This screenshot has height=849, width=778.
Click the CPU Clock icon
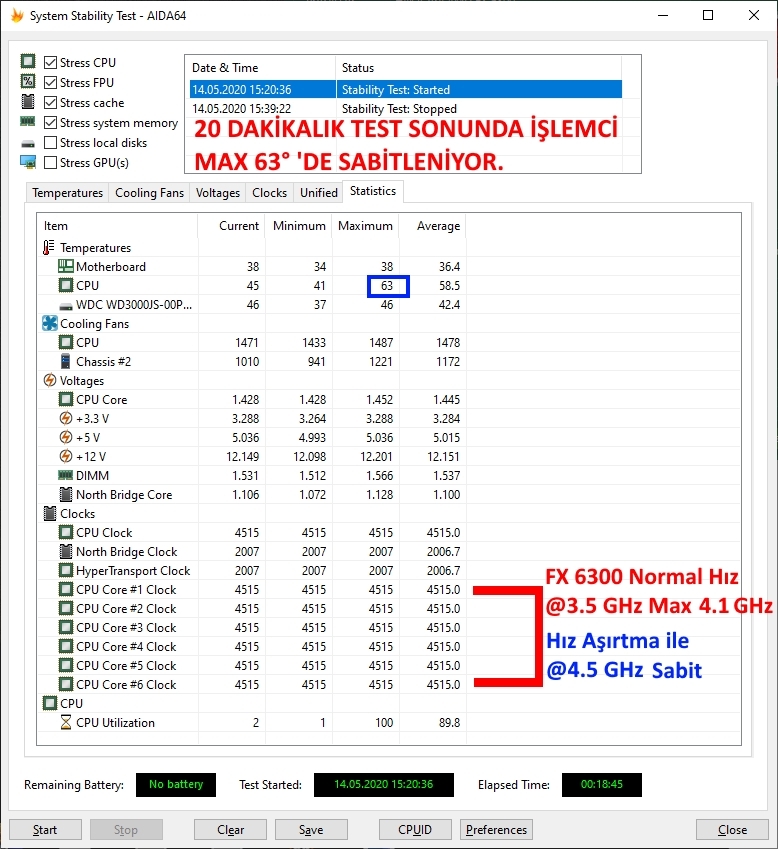click(x=66, y=532)
